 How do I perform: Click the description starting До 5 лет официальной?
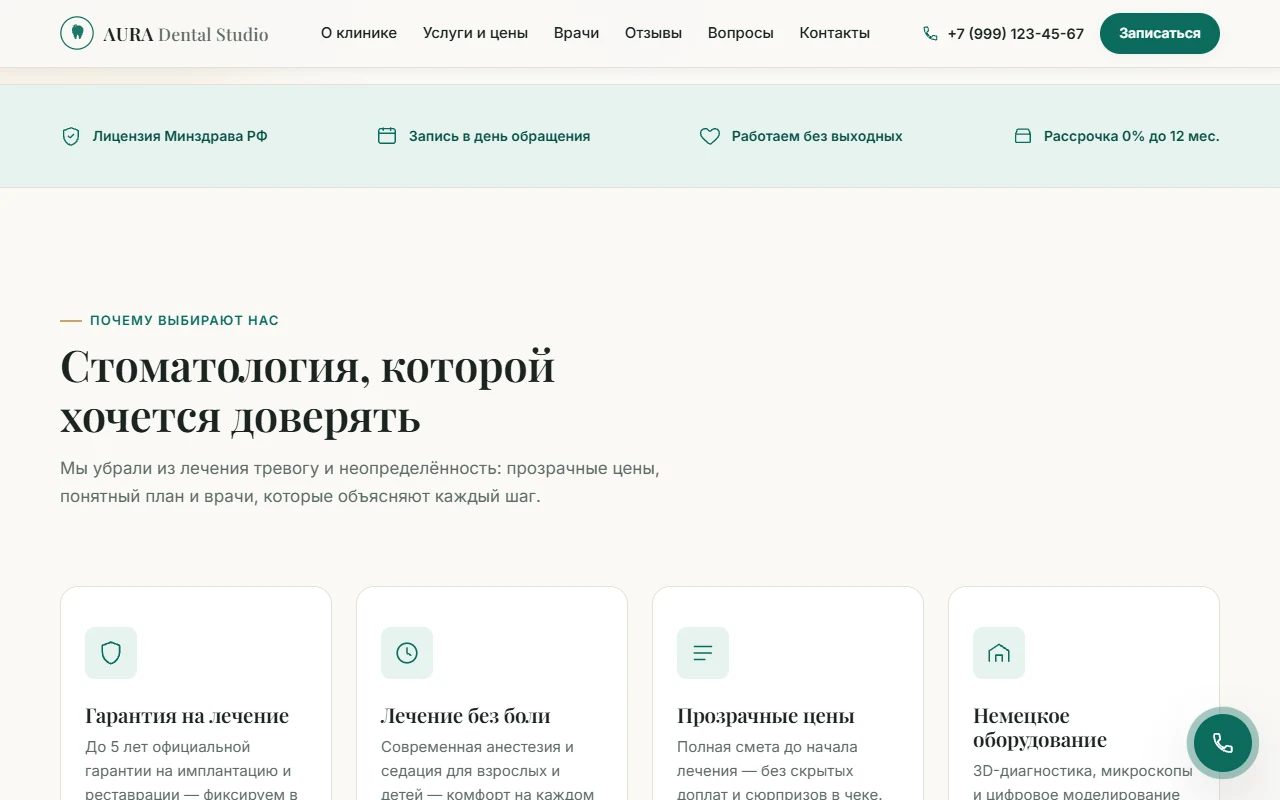(x=191, y=771)
